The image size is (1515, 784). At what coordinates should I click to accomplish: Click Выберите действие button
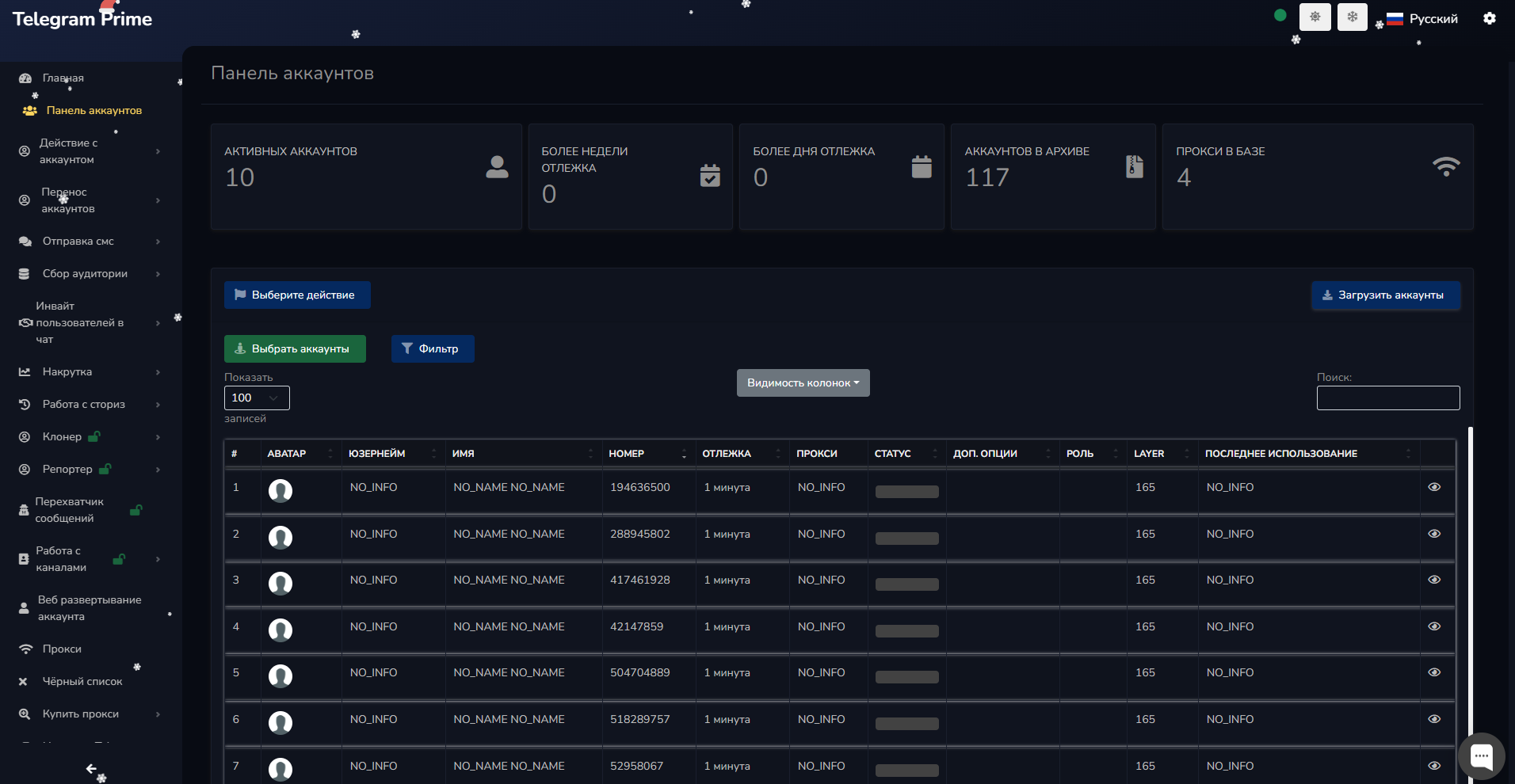pyautogui.click(x=297, y=295)
